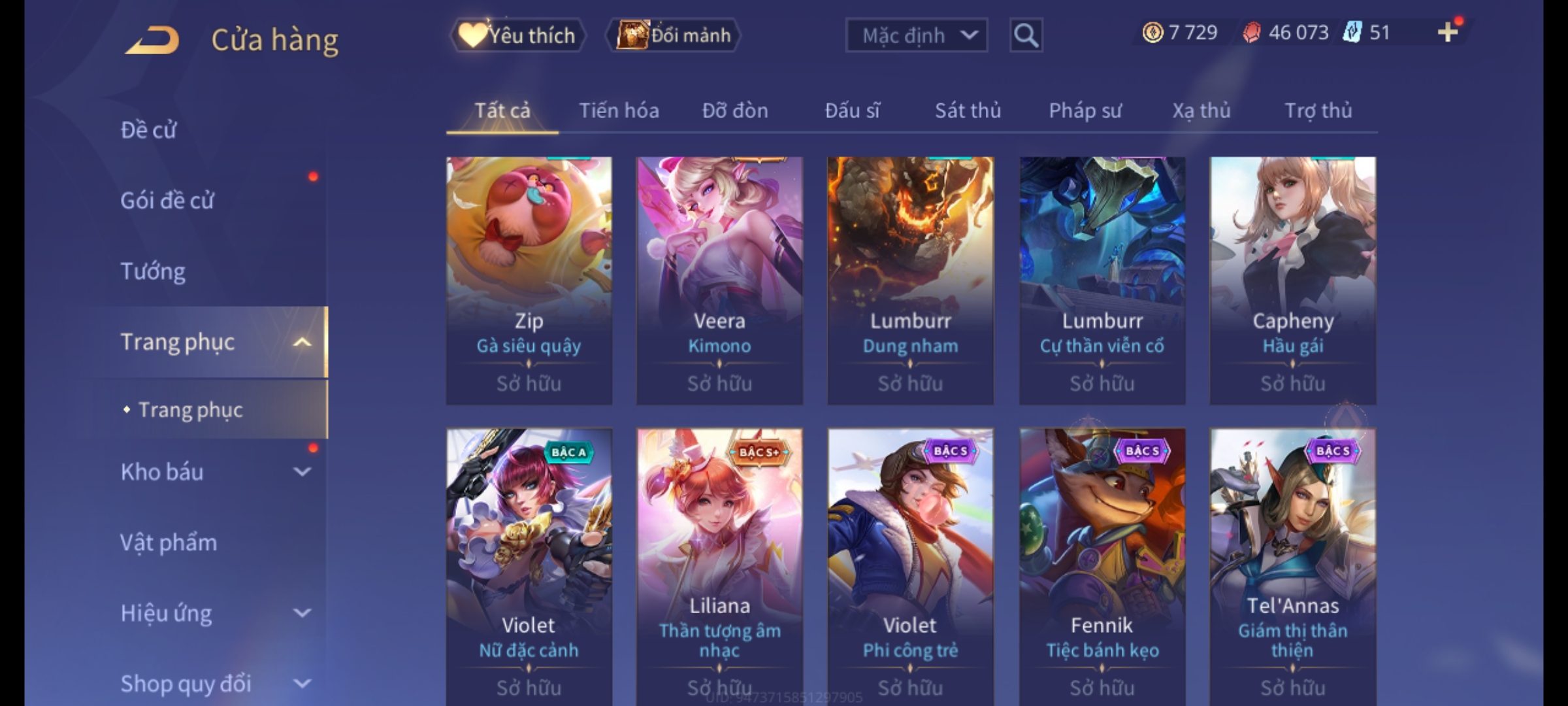This screenshot has height=706, width=1568.
Task: Open the Tướng sidebar menu
Action: pos(153,271)
